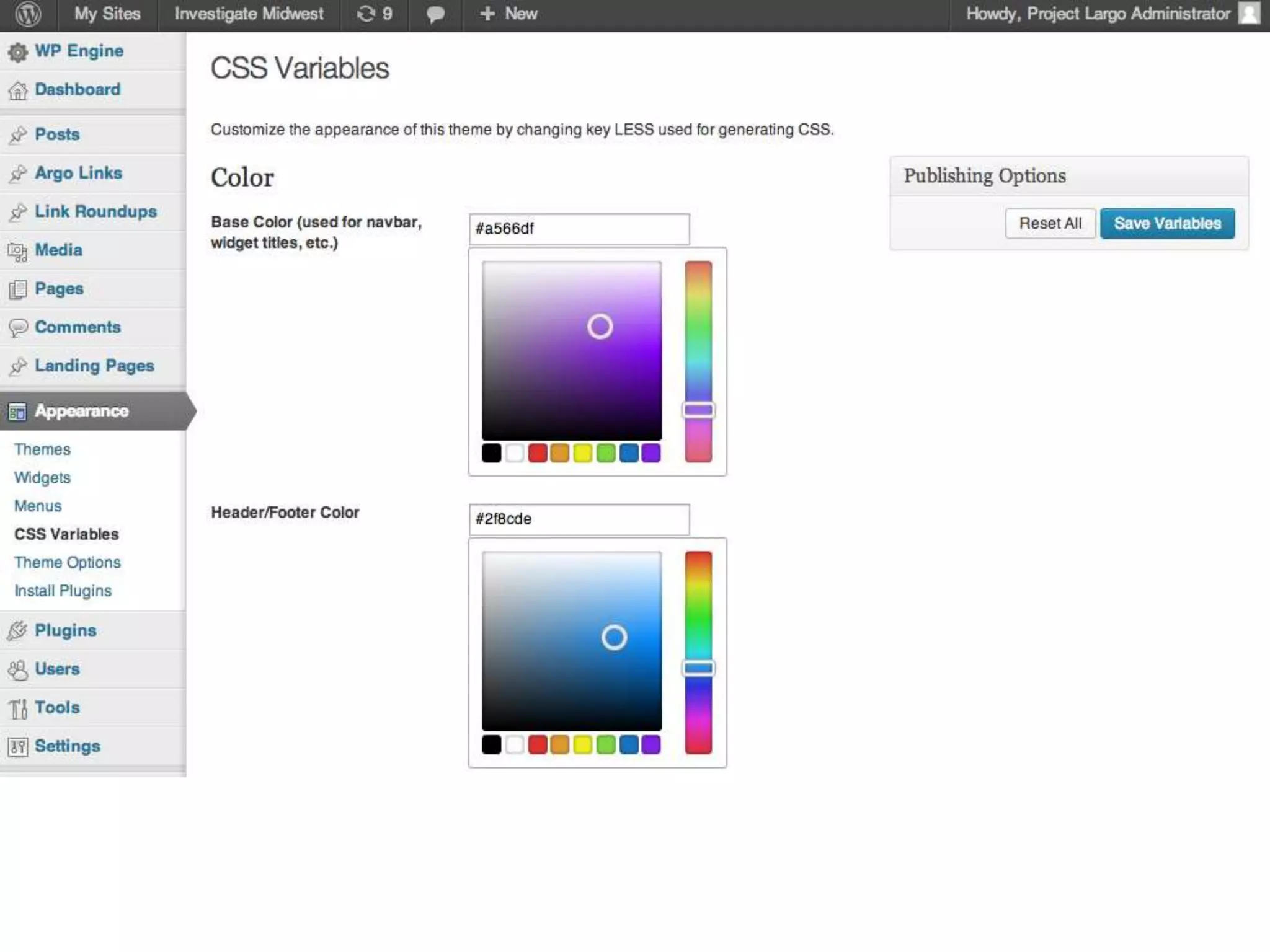Click the comments bubble toolbar icon
The image size is (1270, 952).
coord(435,14)
